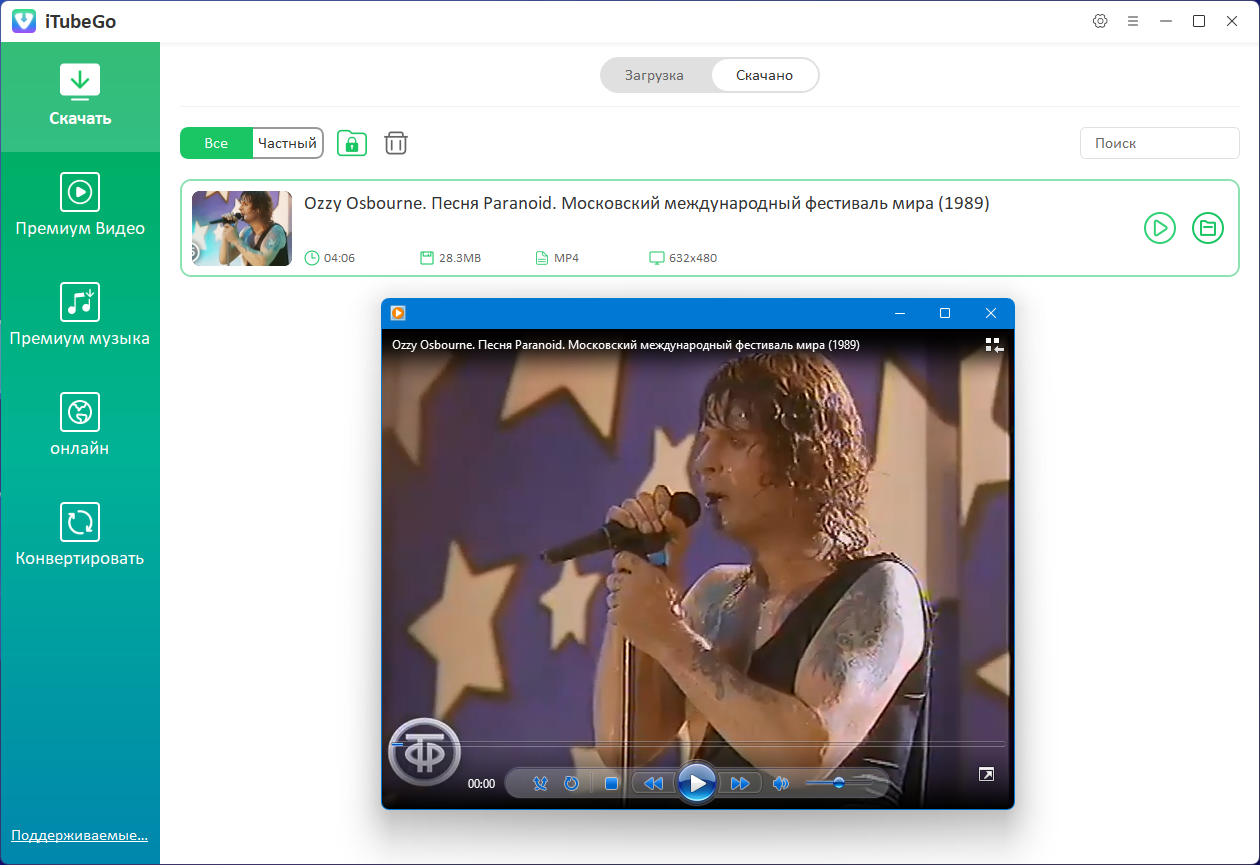The height and width of the screenshot is (865, 1260).
Task: Open iTubeGo settings gear
Action: point(1100,21)
